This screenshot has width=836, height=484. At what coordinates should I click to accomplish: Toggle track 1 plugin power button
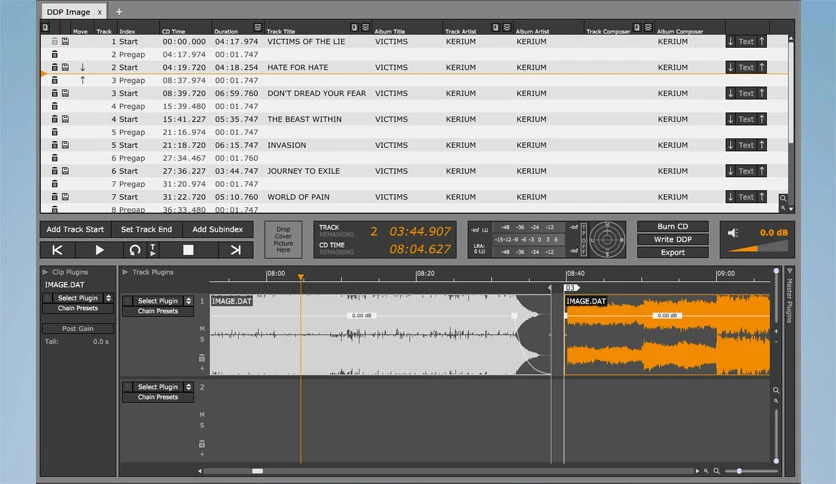(x=127, y=301)
